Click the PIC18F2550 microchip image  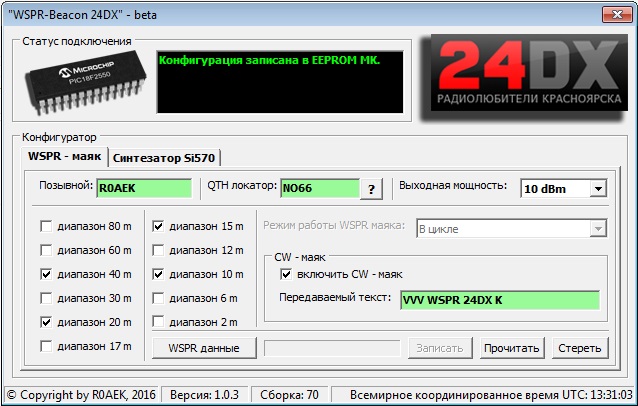tap(86, 82)
